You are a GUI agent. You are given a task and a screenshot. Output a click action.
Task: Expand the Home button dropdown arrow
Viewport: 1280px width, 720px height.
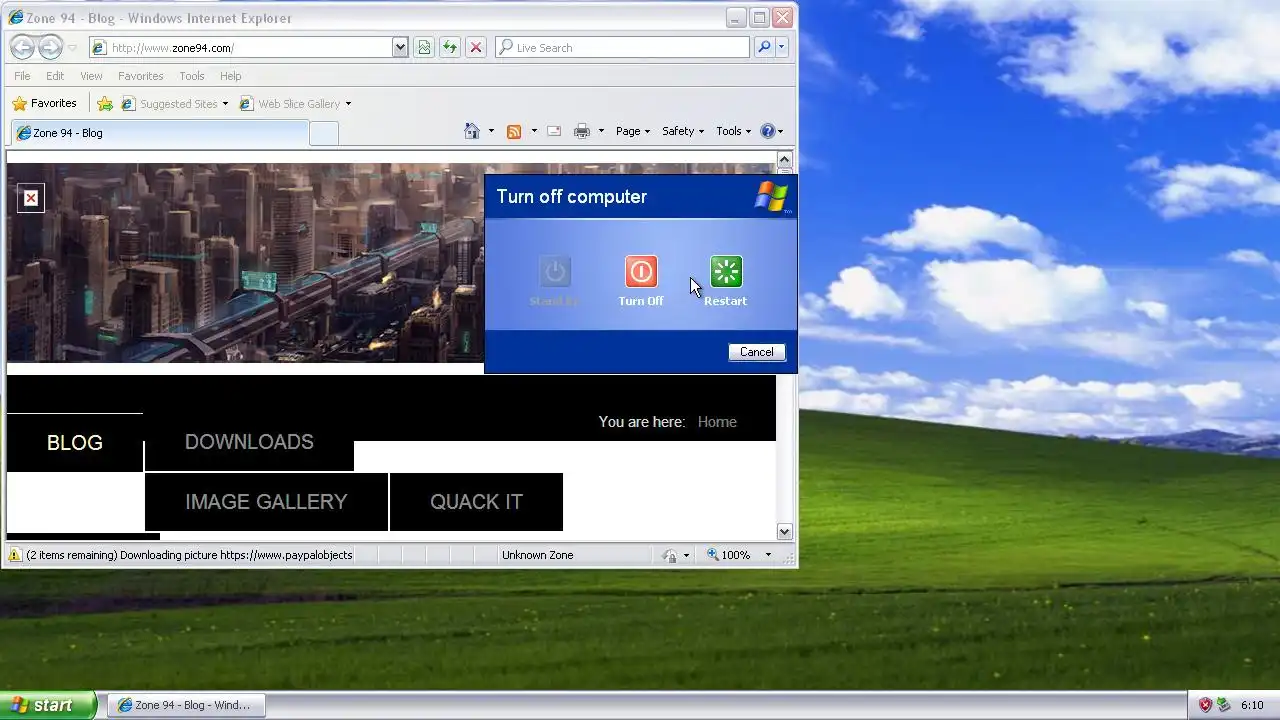491,131
